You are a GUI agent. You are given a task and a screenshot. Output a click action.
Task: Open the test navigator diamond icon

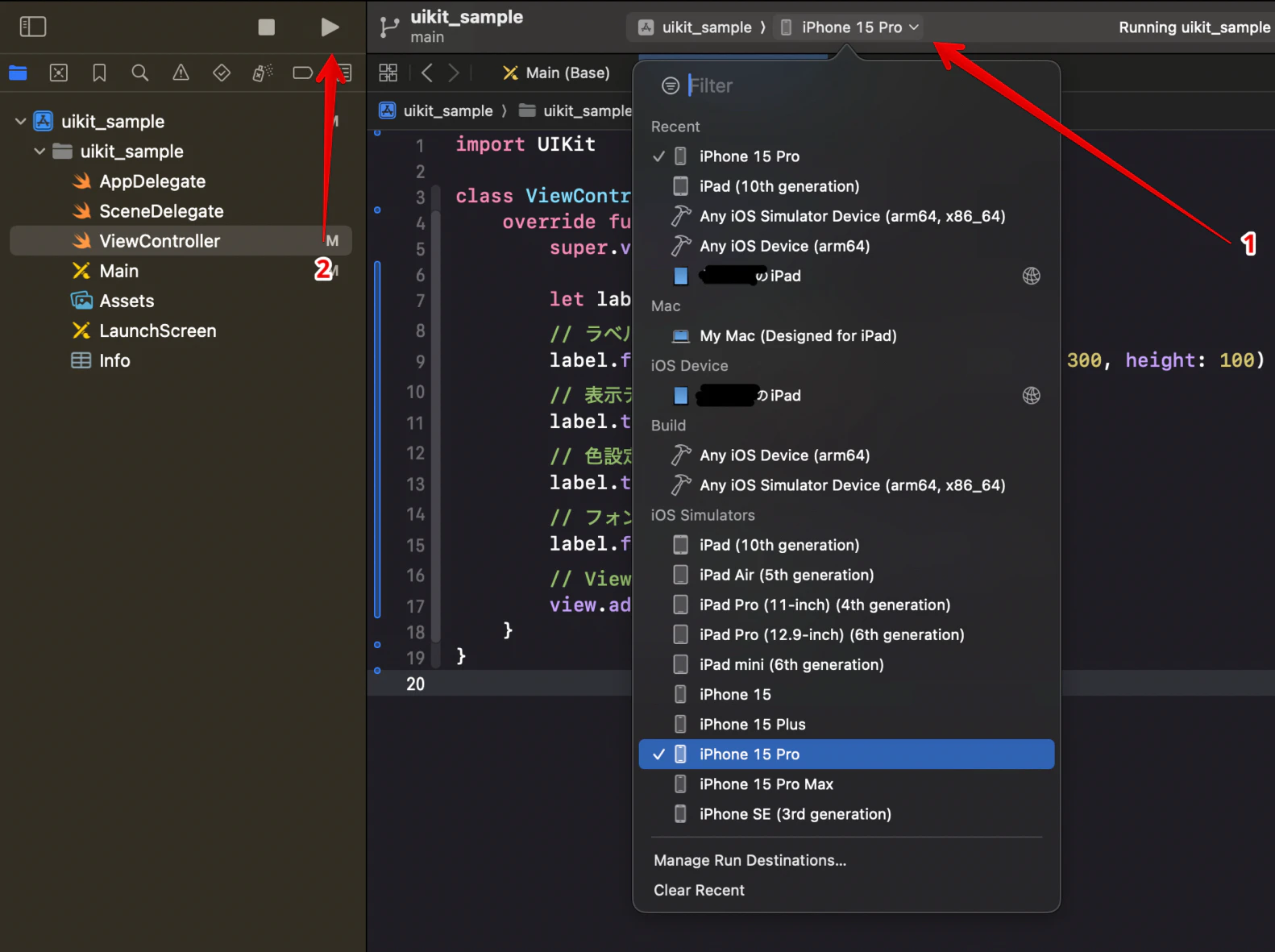click(222, 73)
